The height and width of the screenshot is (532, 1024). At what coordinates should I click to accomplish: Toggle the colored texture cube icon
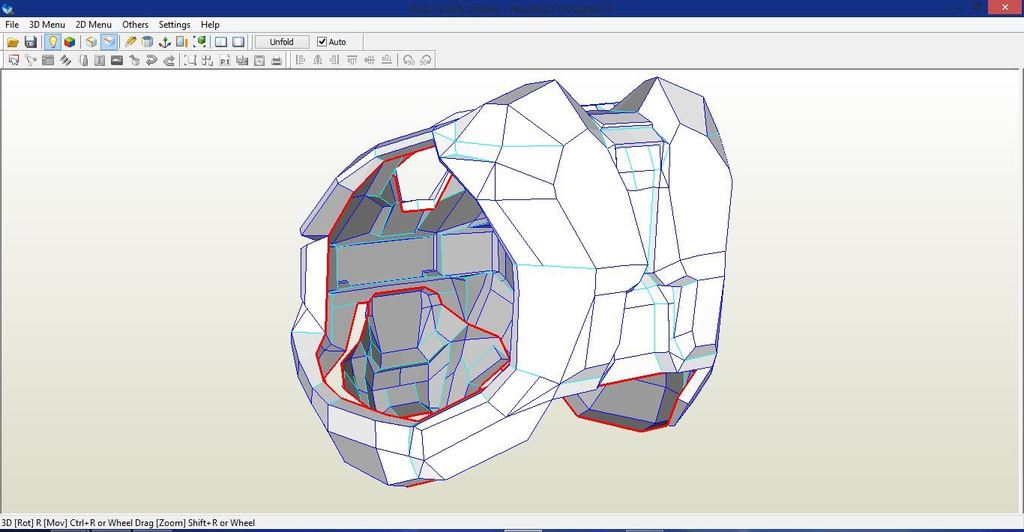pos(69,42)
